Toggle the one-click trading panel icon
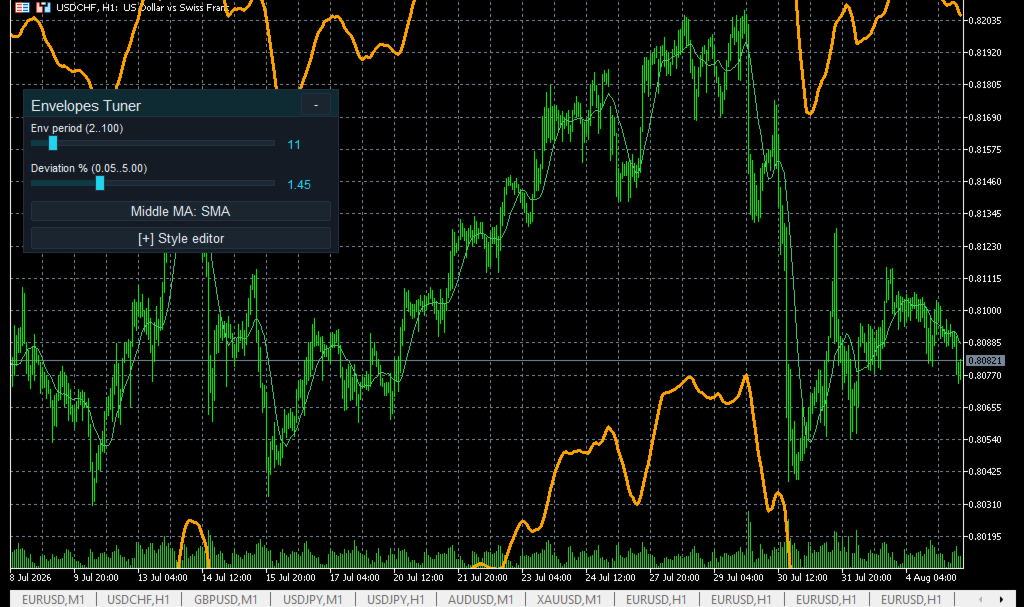This screenshot has height=607, width=1024. [43, 8]
